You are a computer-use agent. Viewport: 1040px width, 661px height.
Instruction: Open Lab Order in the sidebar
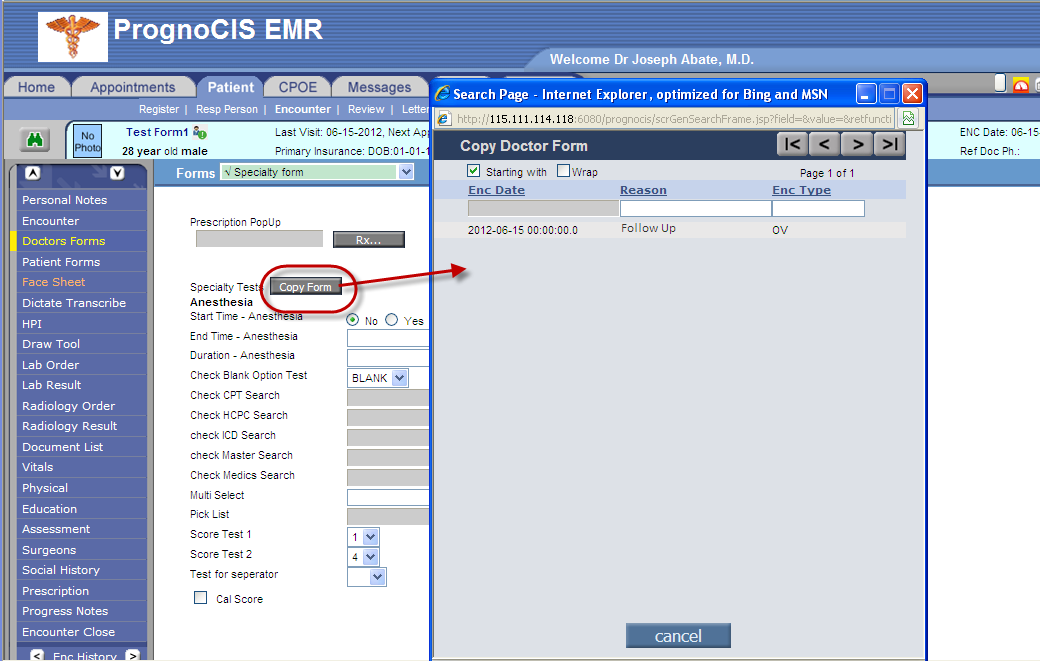tap(50, 365)
